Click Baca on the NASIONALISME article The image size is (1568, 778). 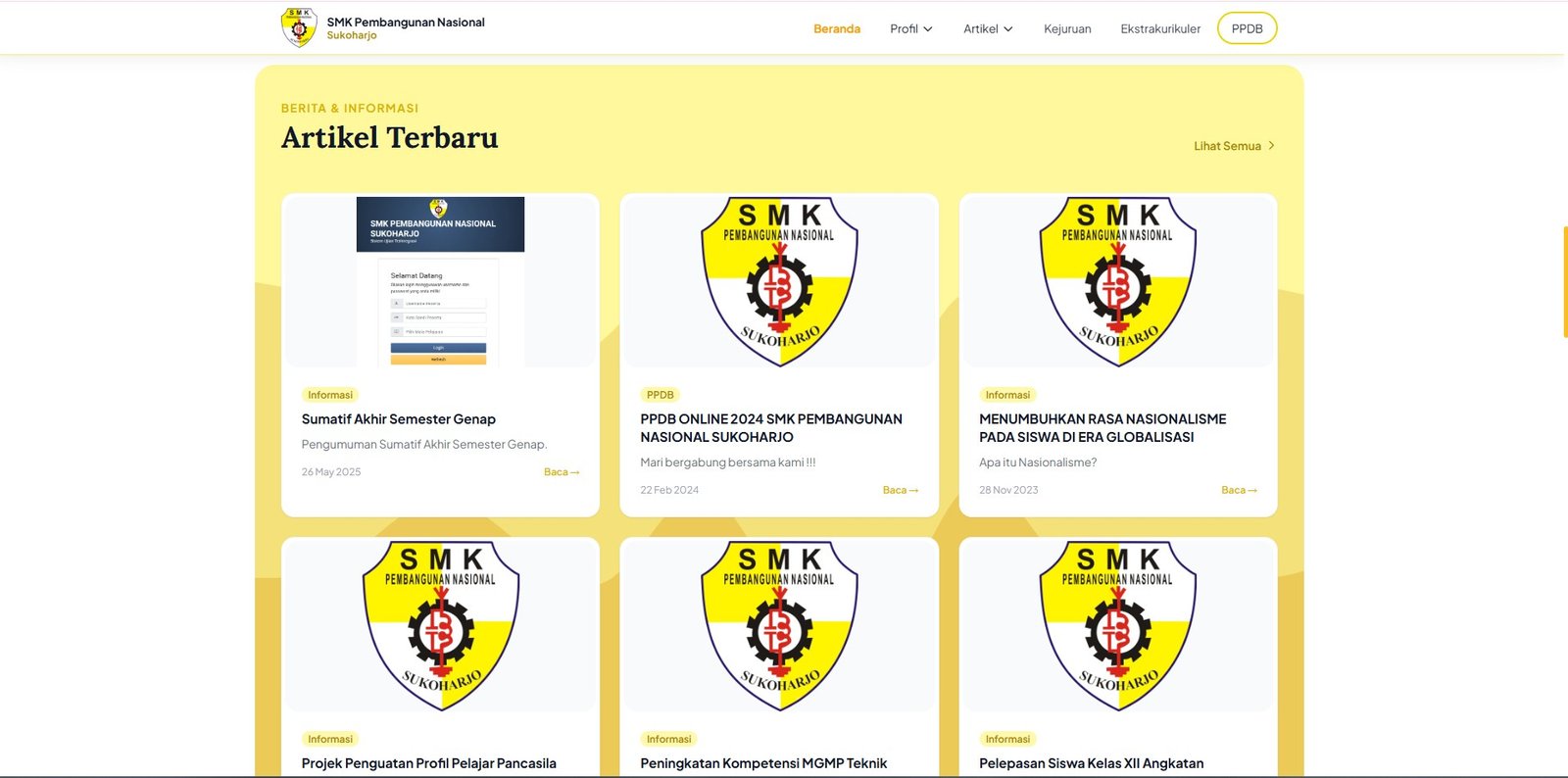coord(1240,490)
